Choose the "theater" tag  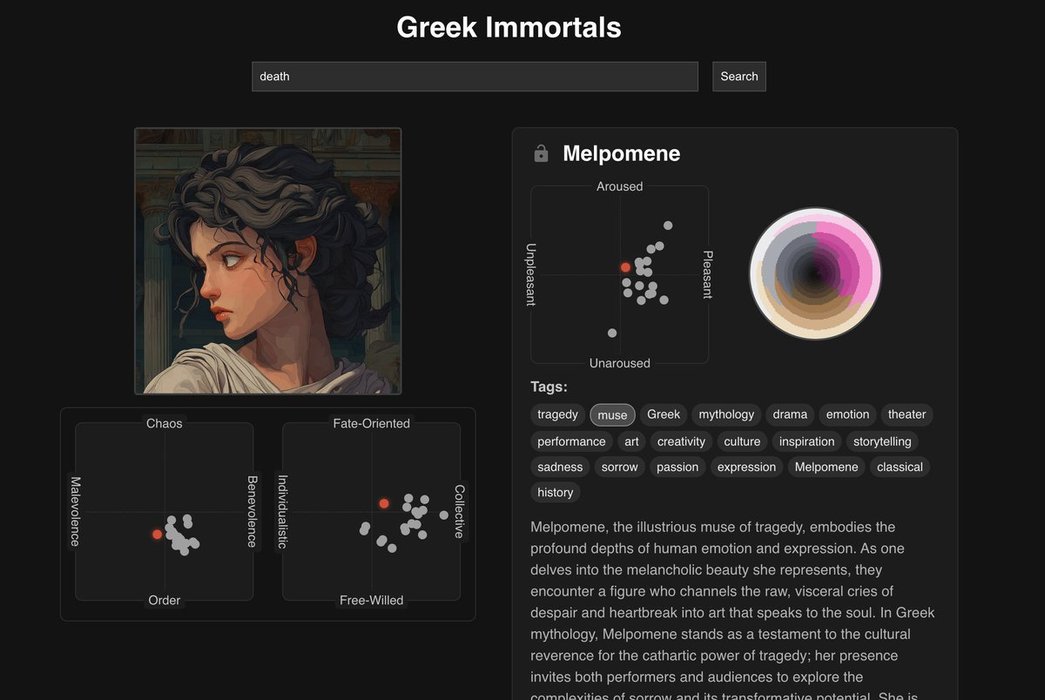pyautogui.click(x=907, y=415)
